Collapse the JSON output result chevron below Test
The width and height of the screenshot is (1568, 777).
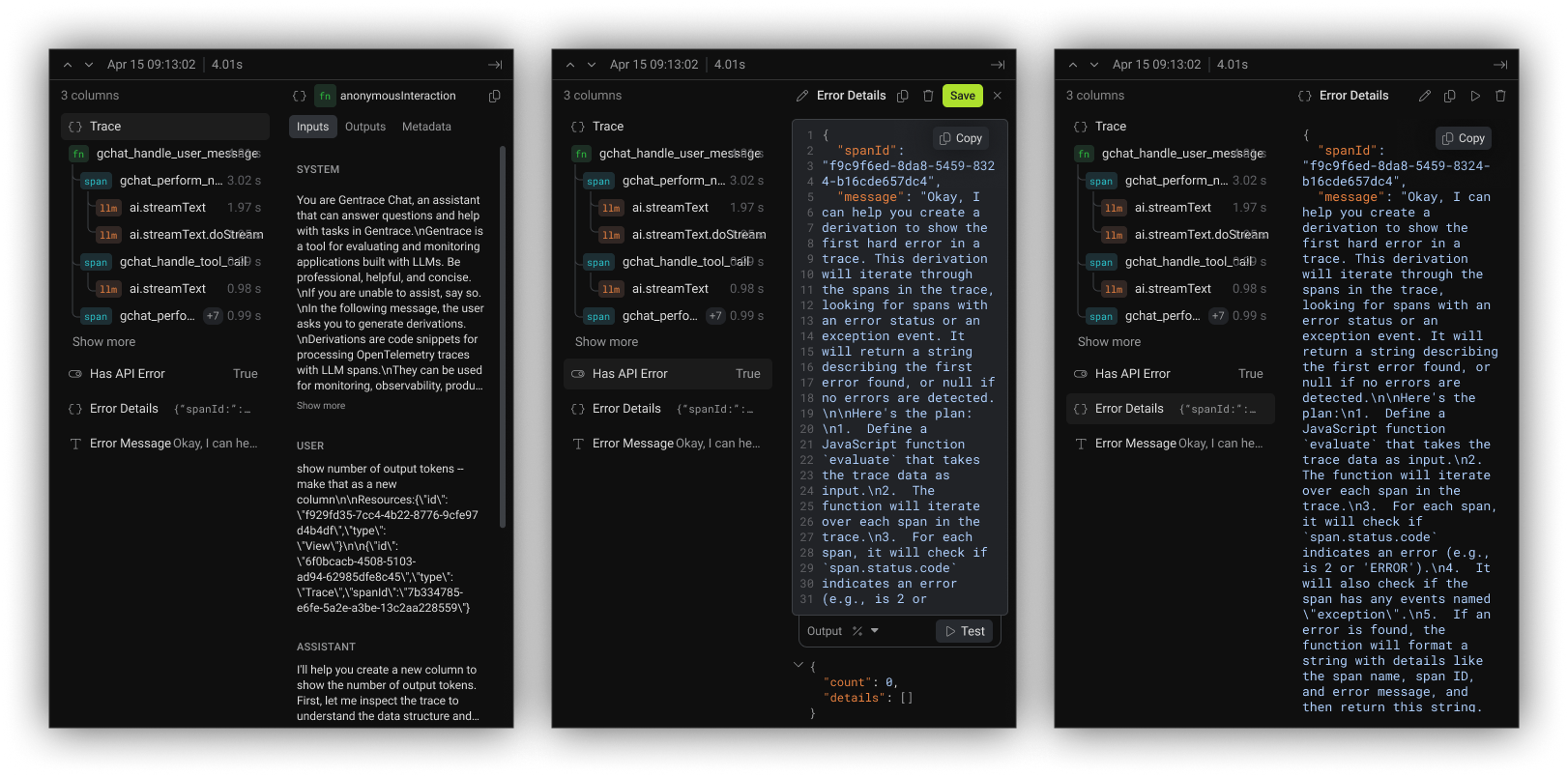pos(799,665)
